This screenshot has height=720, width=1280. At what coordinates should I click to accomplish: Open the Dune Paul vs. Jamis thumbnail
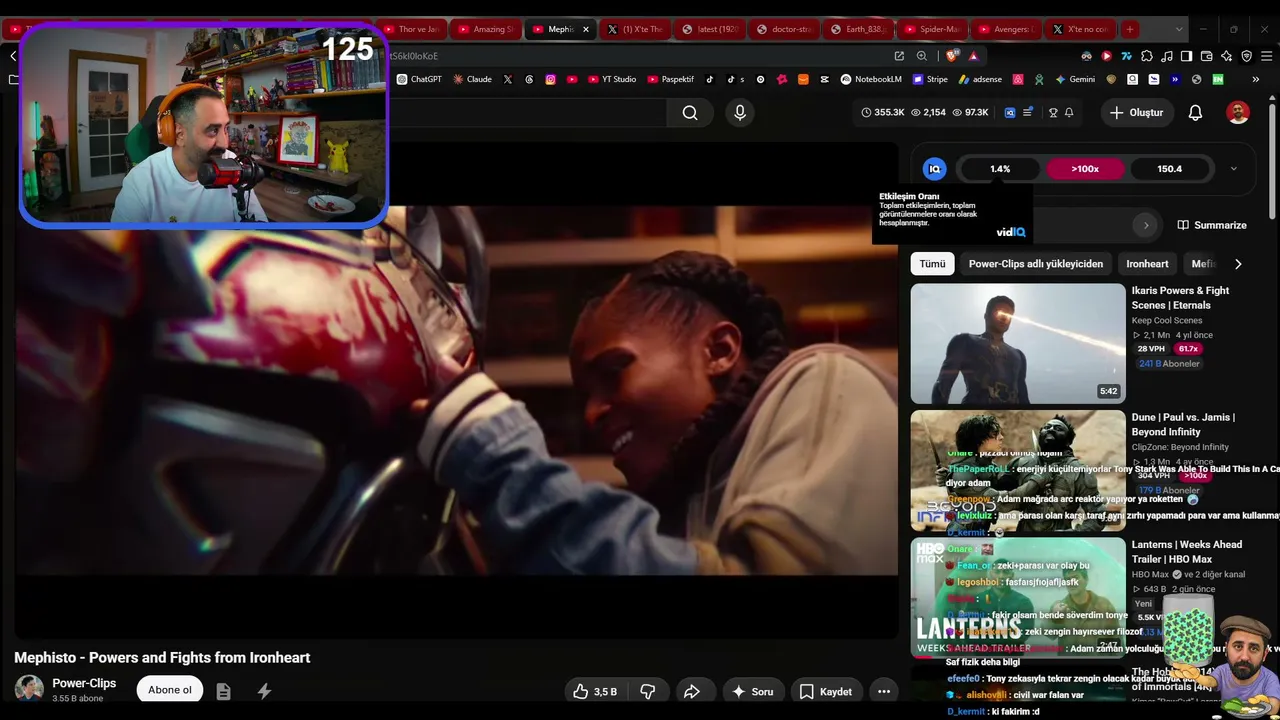1018,470
